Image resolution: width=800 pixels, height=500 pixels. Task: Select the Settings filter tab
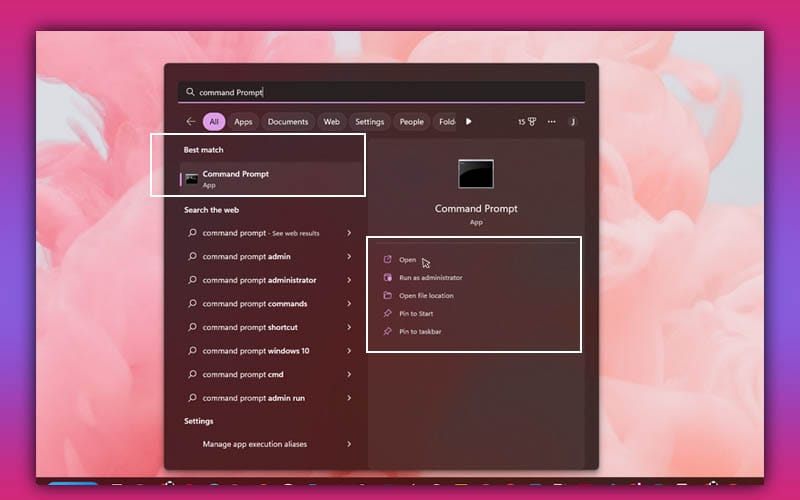[x=369, y=122]
